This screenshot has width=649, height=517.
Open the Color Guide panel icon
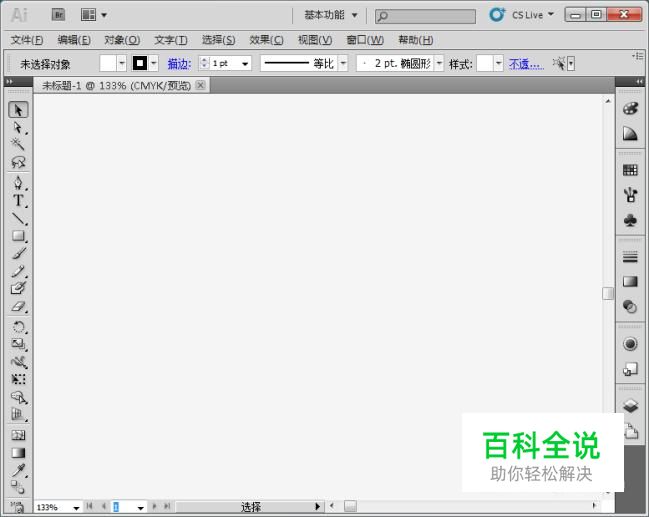[x=630, y=134]
